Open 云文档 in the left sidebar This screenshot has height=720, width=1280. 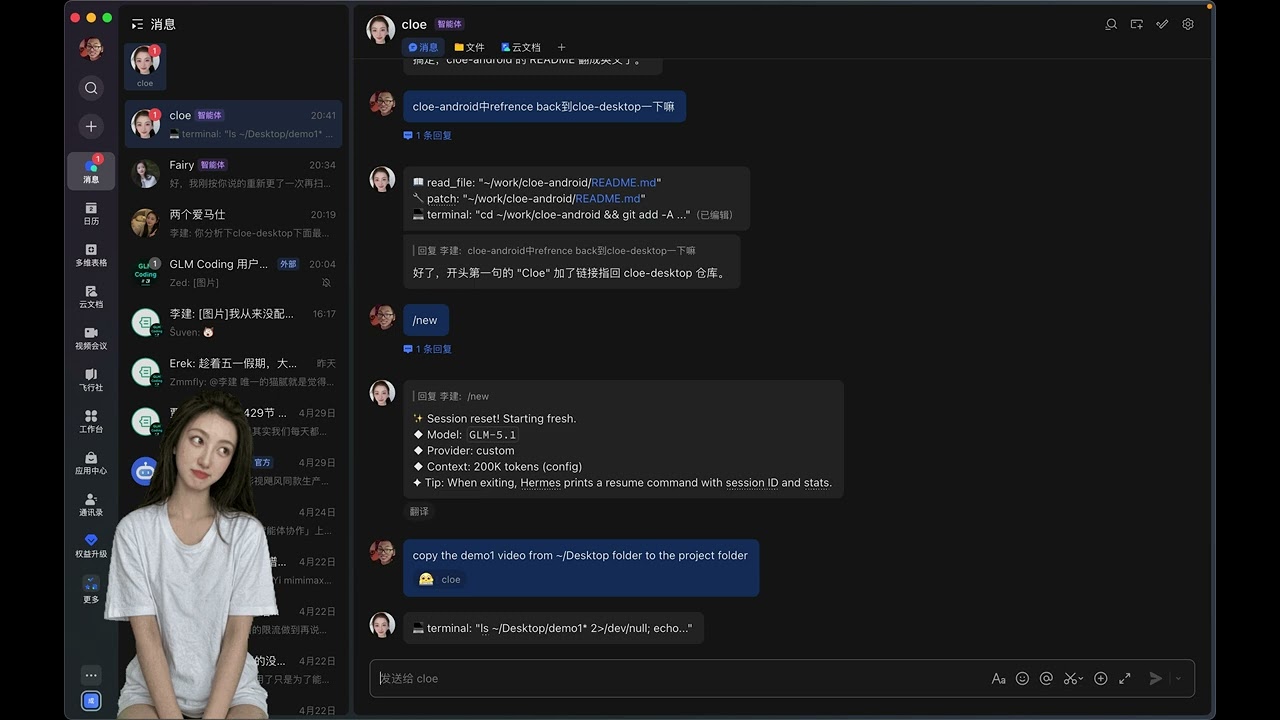point(91,296)
